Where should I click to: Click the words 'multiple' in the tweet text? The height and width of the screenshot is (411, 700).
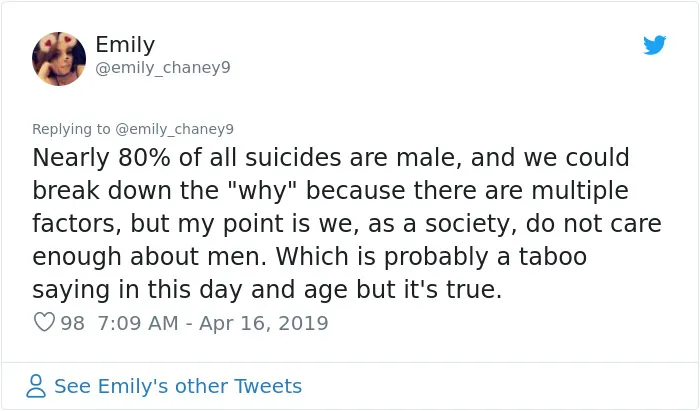coord(580,191)
